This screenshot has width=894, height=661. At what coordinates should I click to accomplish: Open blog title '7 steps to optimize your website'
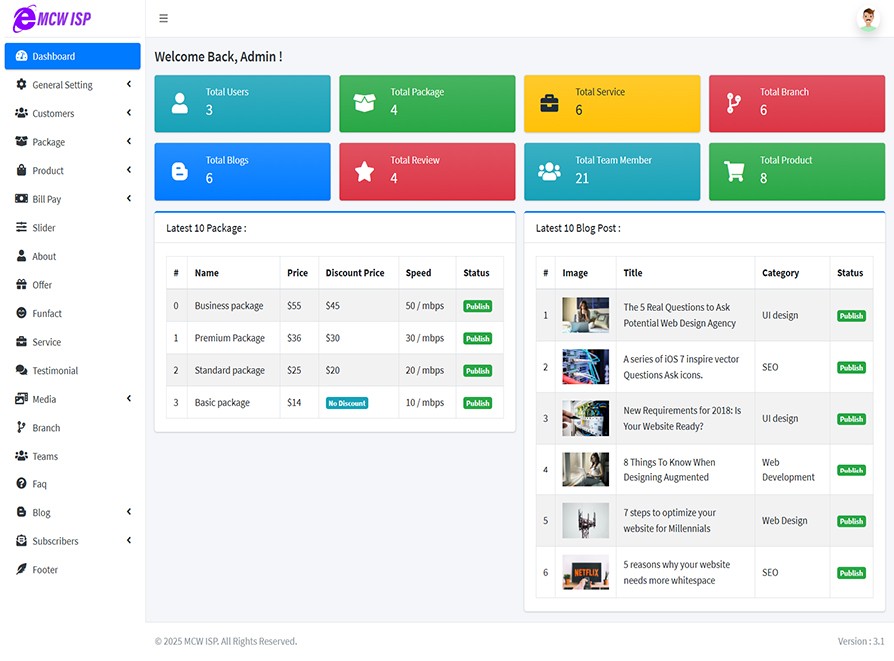[669, 520]
